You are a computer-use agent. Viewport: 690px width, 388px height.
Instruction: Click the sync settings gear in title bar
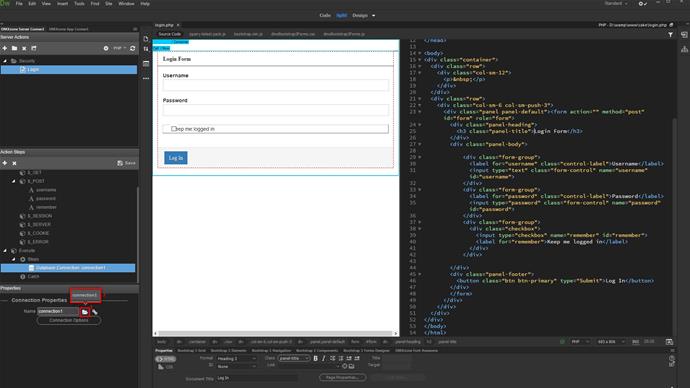pos(642,4)
